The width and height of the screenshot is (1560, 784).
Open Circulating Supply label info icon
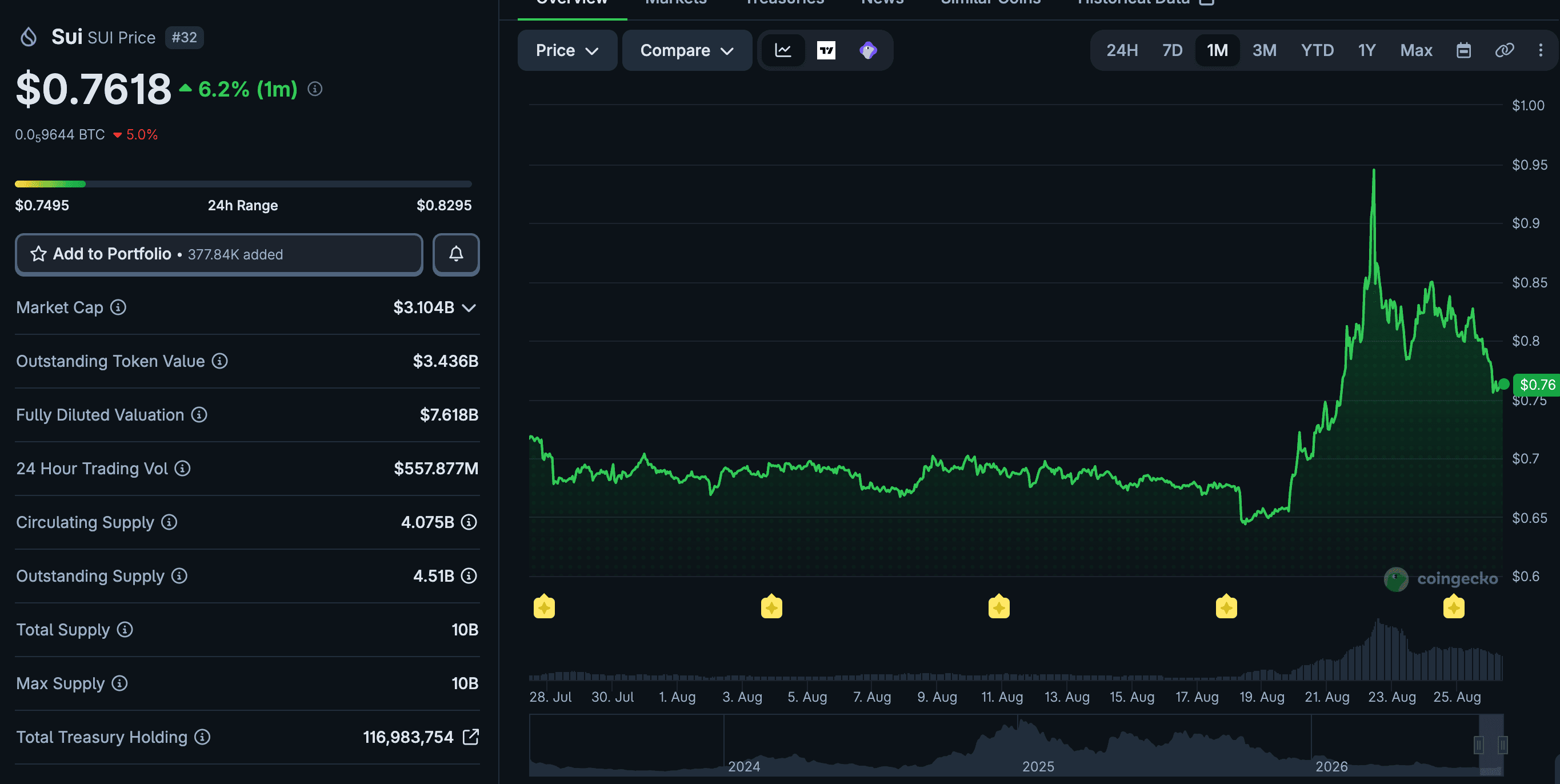point(169,522)
